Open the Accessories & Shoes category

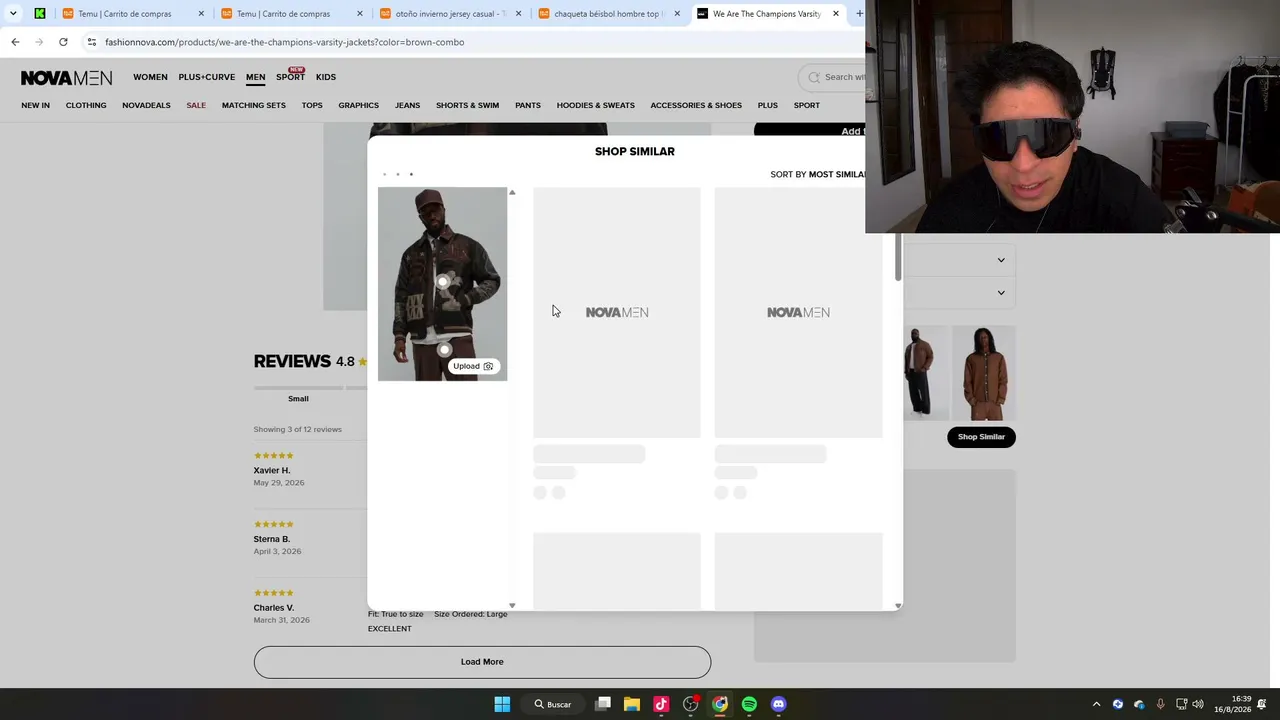point(696,105)
